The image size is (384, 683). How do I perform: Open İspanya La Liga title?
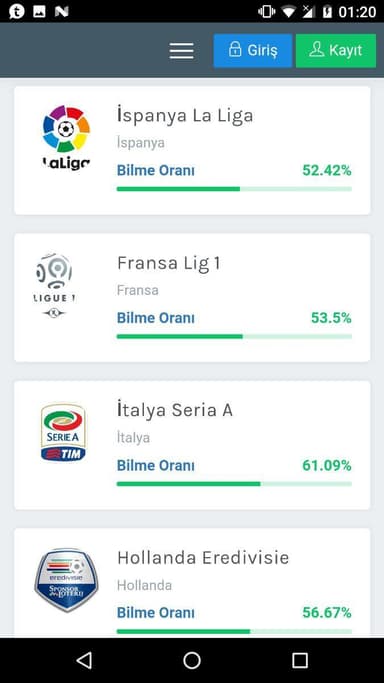[x=185, y=116]
